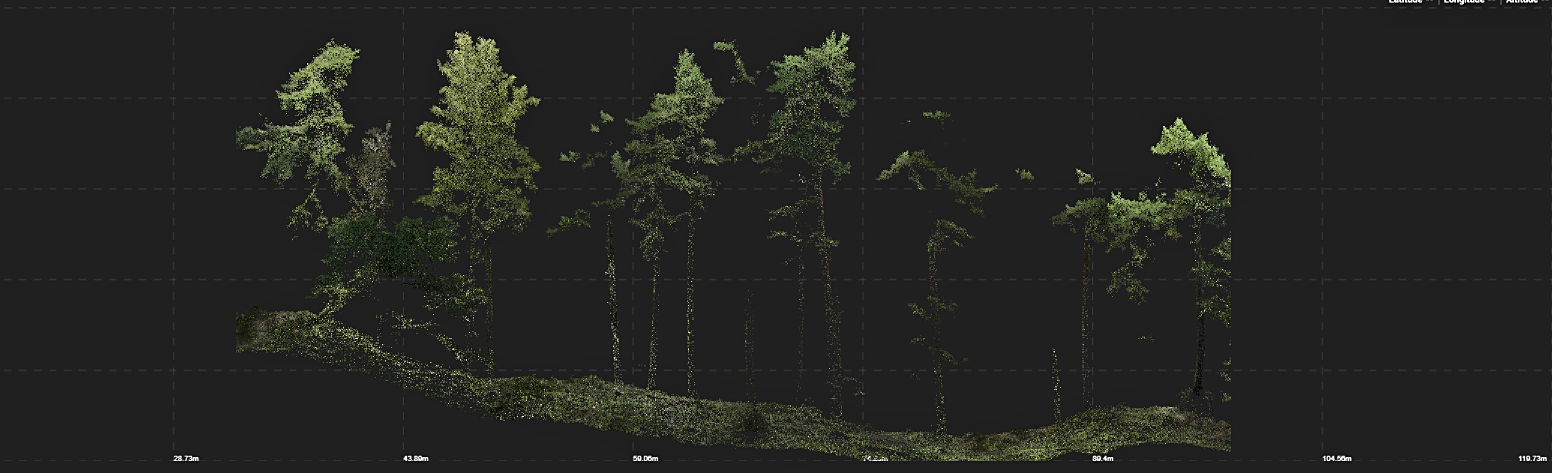Click the Altitude readout label

coord(1522,2)
